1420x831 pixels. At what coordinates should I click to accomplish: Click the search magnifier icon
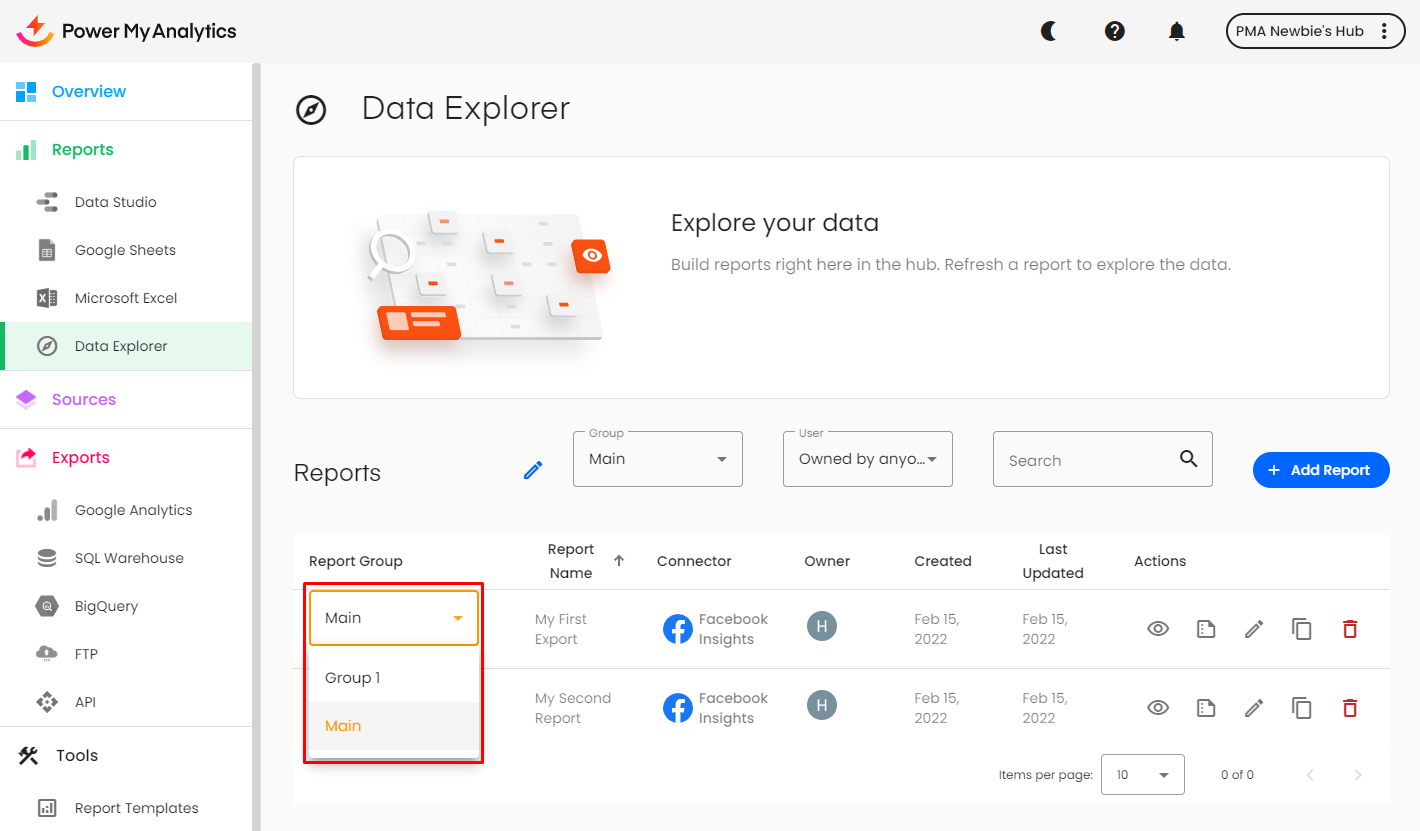1188,459
